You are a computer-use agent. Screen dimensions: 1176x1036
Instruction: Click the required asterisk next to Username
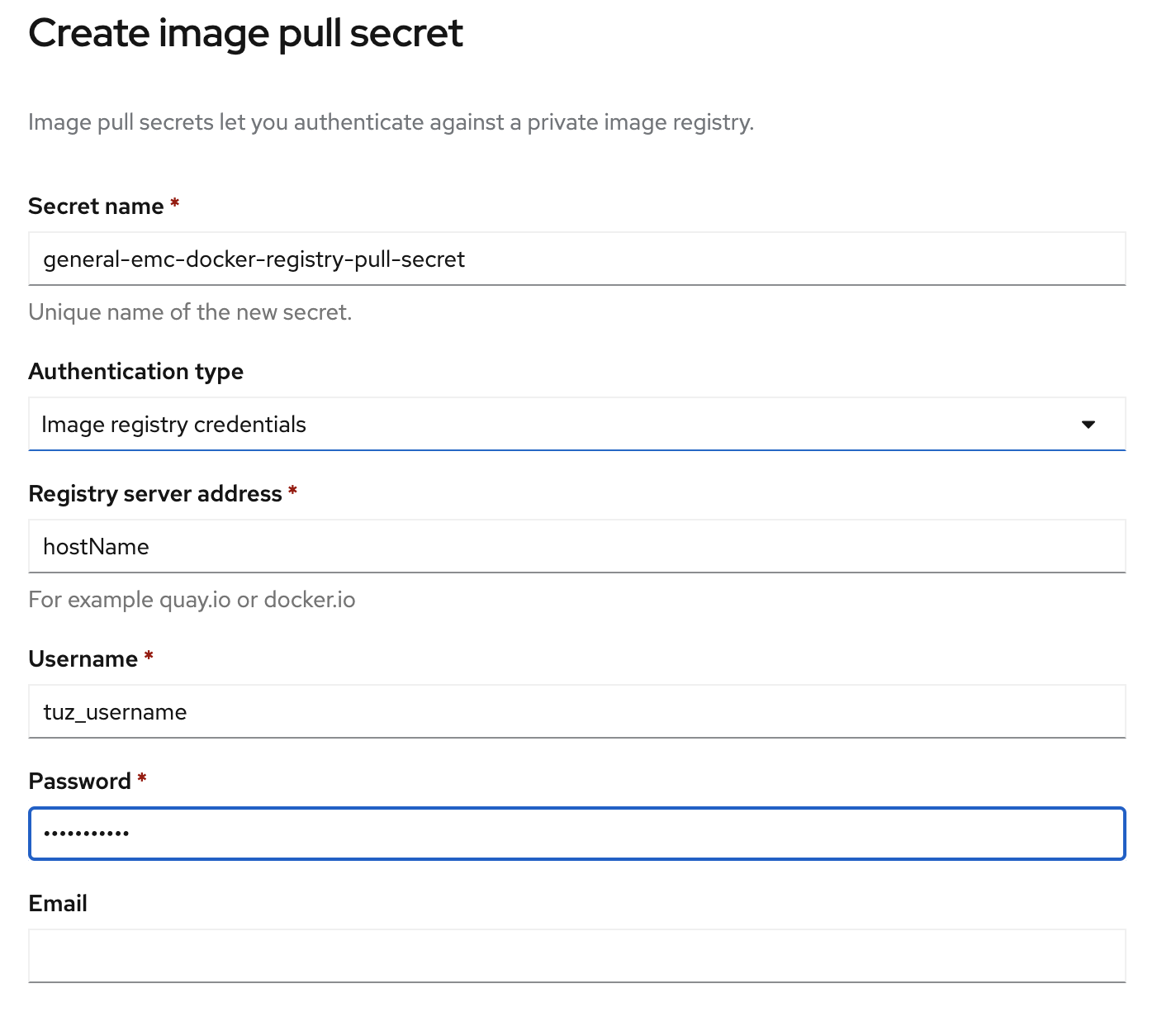pyautogui.click(x=149, y=657)
